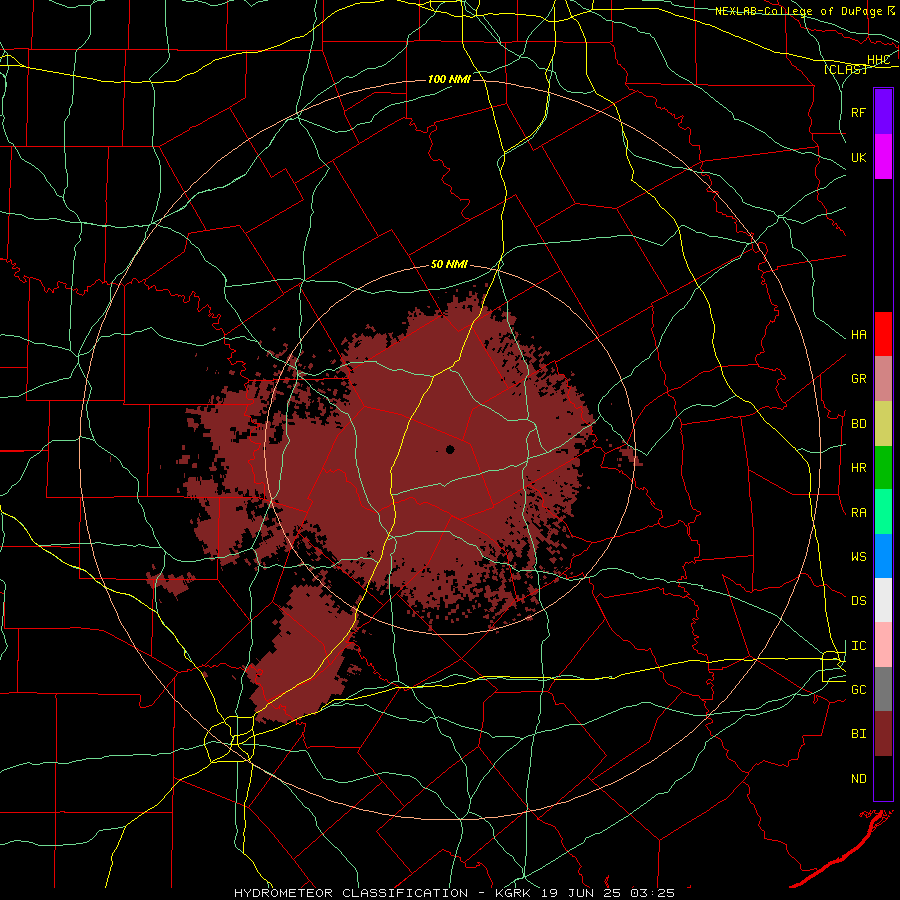Click the NEXLAB-College of DuPage credit text
The image size is (900, 900).
(798, 11)
